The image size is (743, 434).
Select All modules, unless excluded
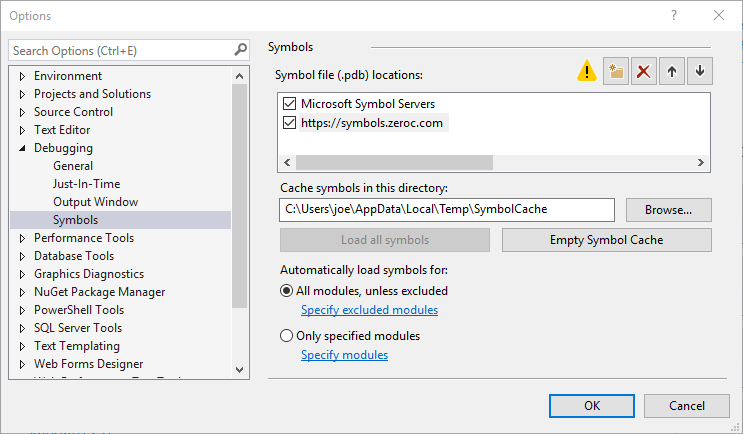287,291
